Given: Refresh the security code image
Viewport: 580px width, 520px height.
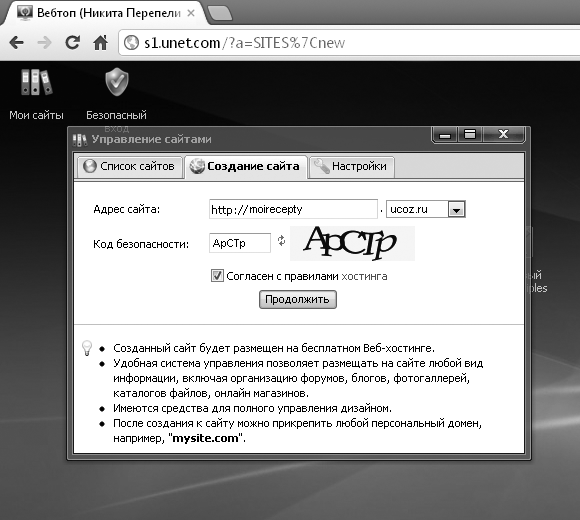Looking at the screenshot, I should pyautogui.click(x=281, y=241).
